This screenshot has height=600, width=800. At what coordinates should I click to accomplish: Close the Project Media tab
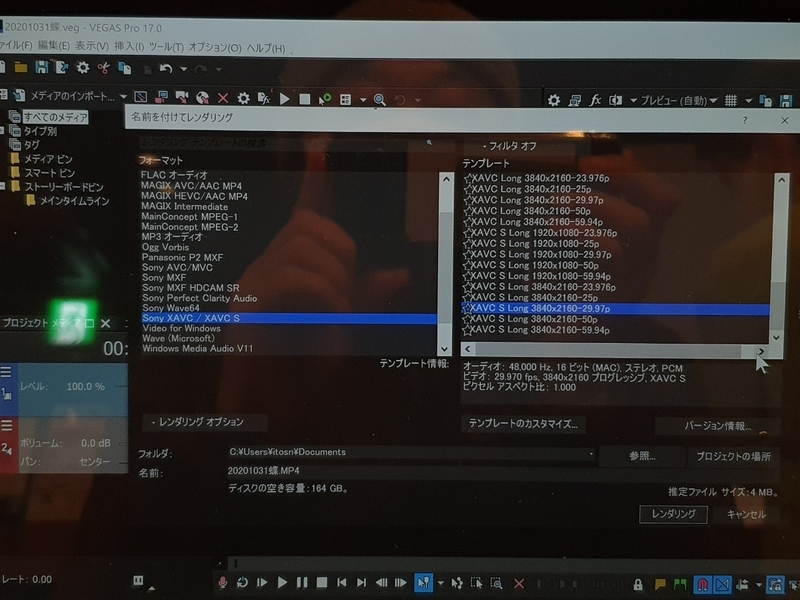tap(106, 323)
